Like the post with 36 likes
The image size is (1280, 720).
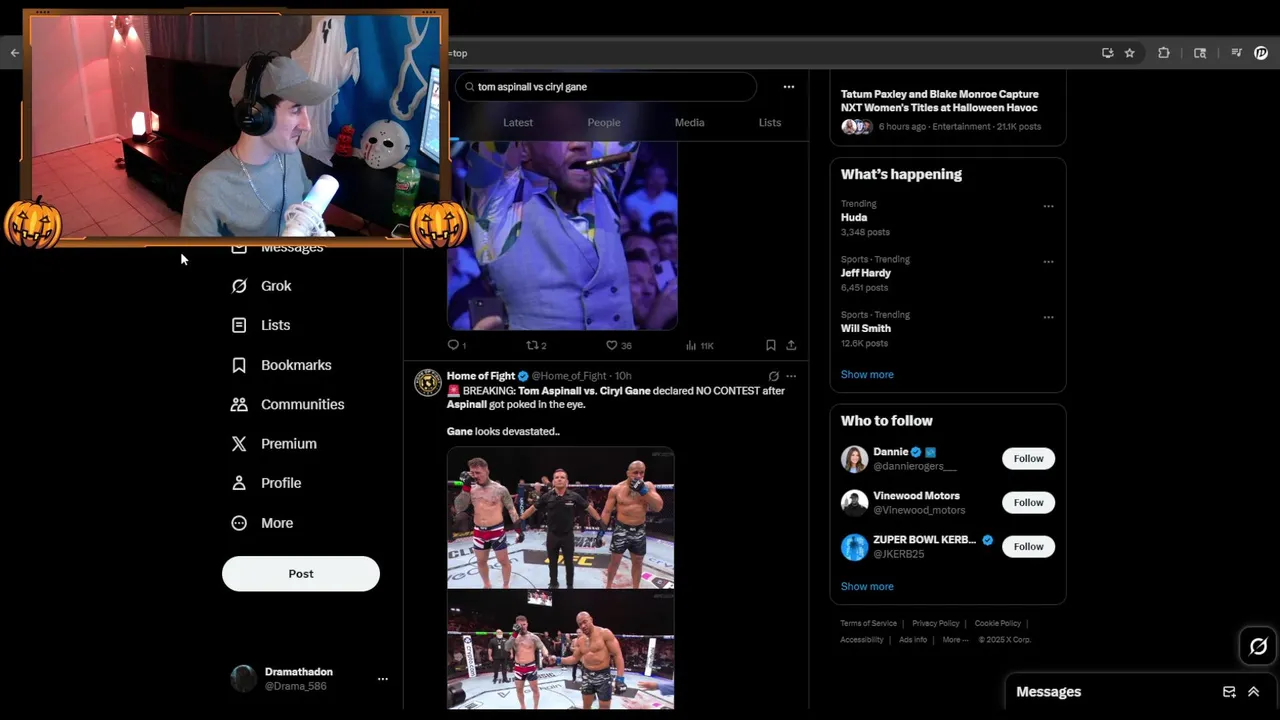[x=619, y=345]
